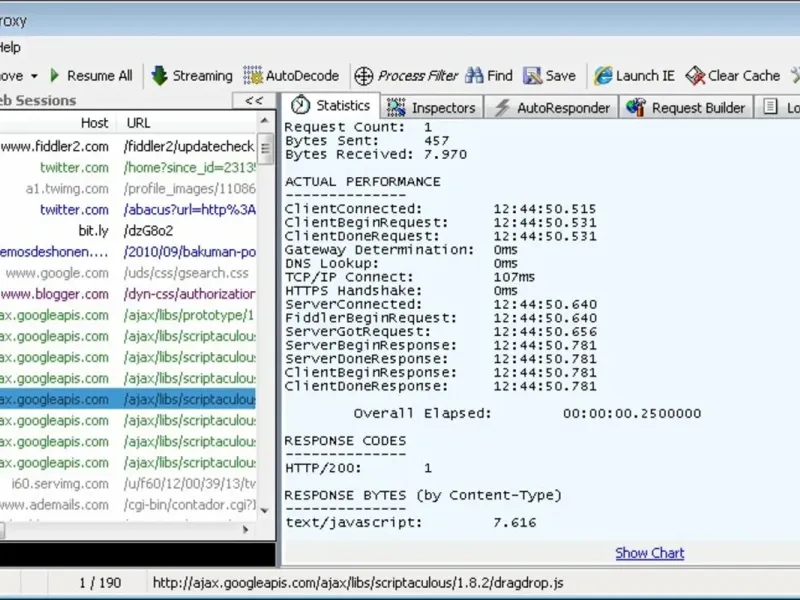Click the horizontal scrollbar right arrow under sessions
800x600 pixels.
coord(245,530)
